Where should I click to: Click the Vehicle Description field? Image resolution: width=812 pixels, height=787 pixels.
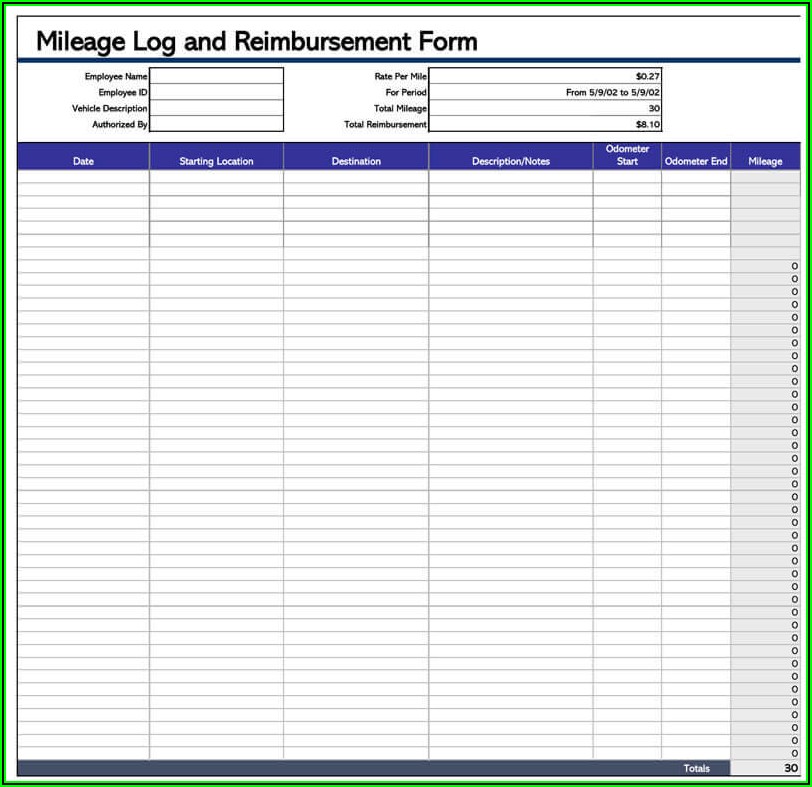pos(216,108)
